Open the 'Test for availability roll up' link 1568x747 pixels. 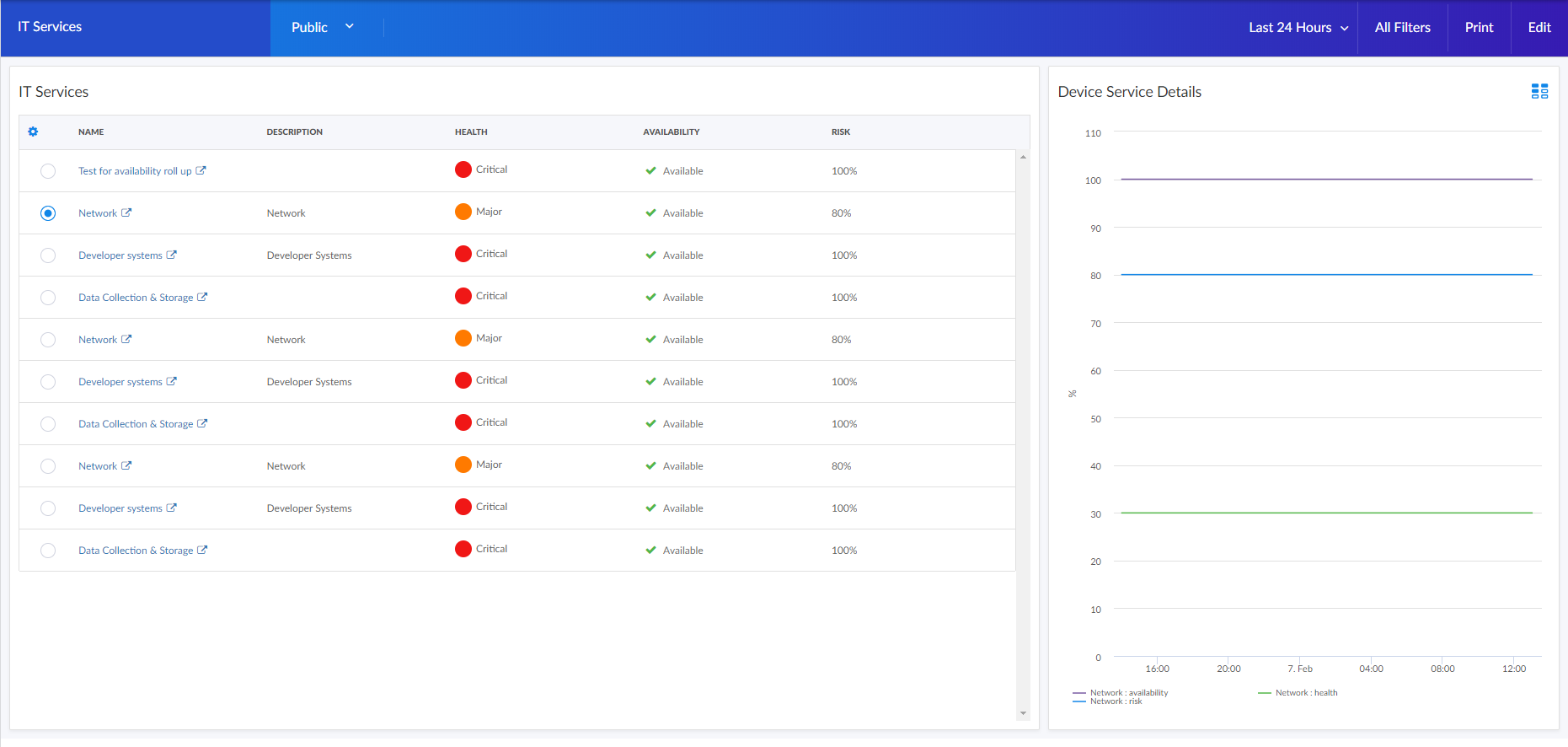(135, 171)
